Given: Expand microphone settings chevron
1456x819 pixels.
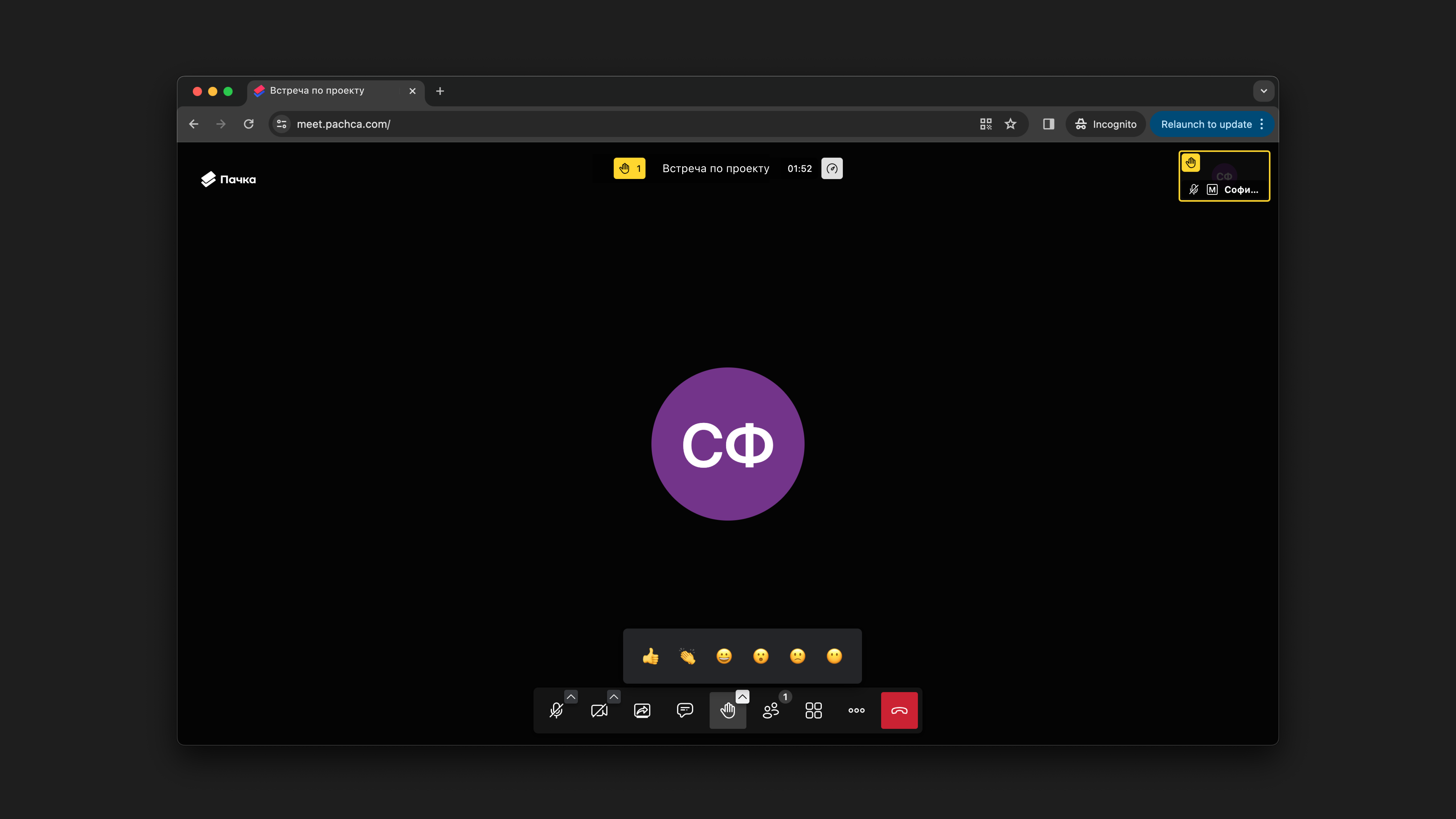Looking at the screenshot, I should tap(571, 697).
